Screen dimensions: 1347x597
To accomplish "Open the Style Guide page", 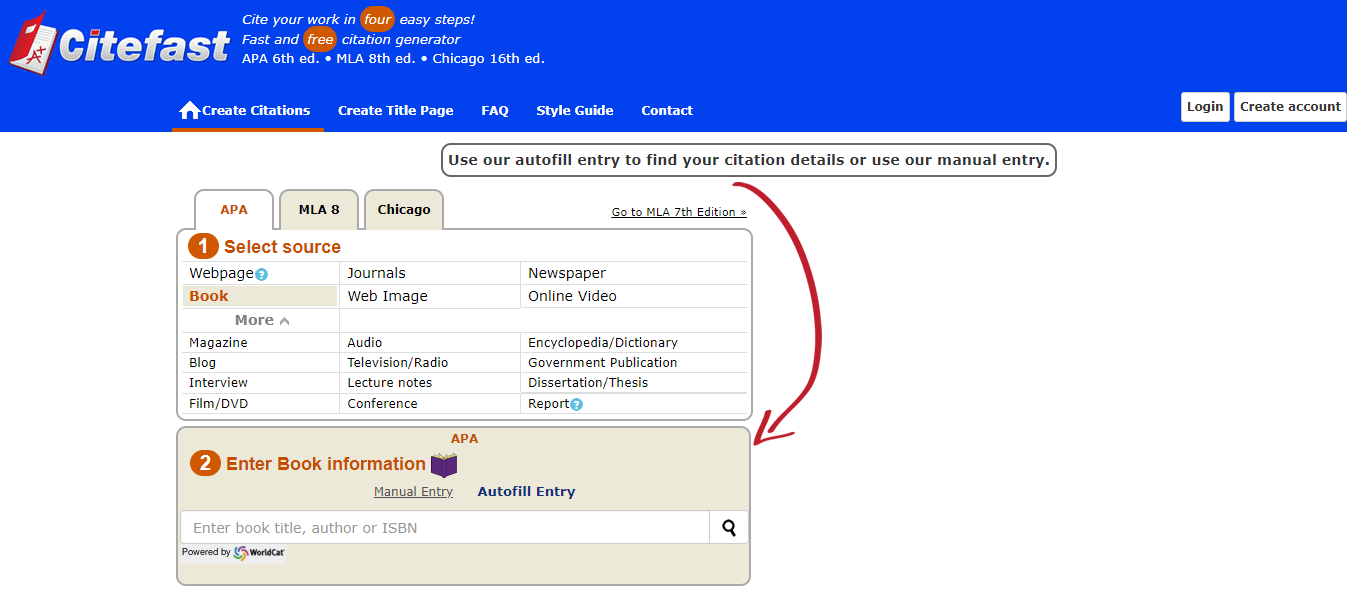I will (575, 110).
